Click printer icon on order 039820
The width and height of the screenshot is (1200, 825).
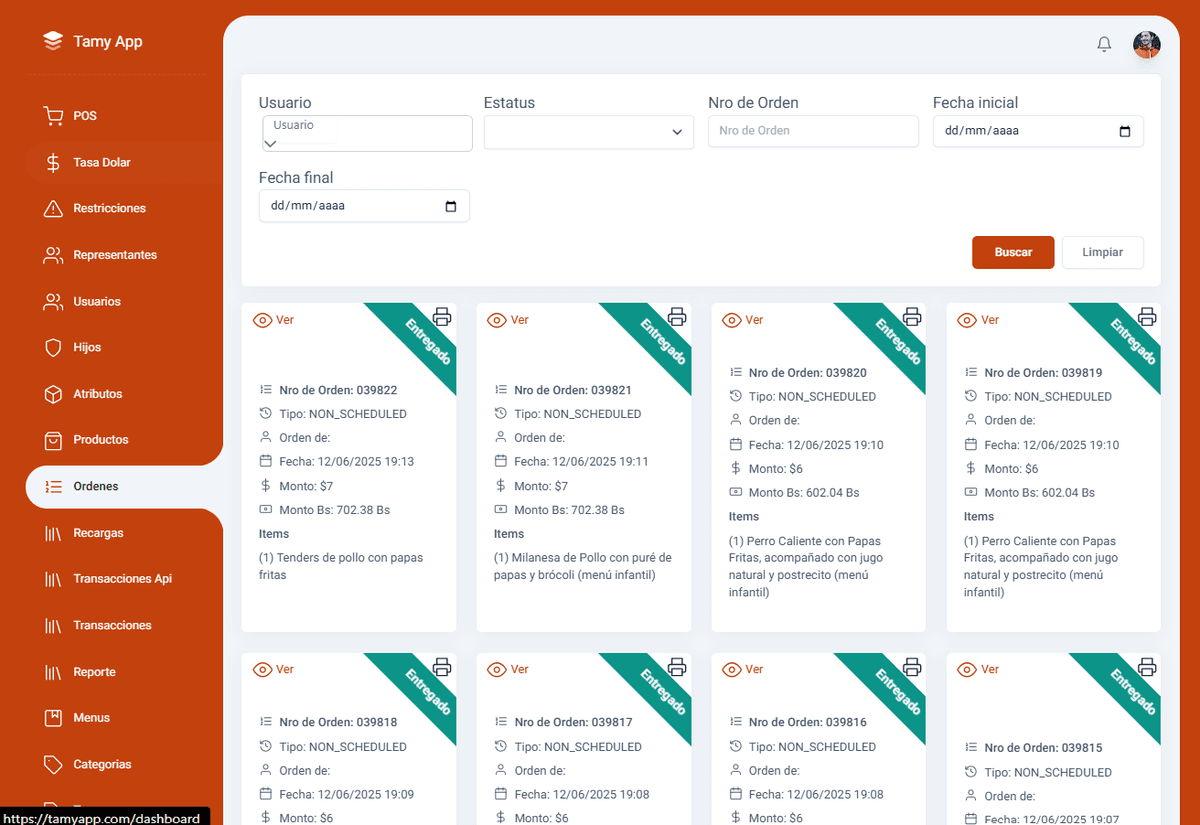click(x=912, y=317)
